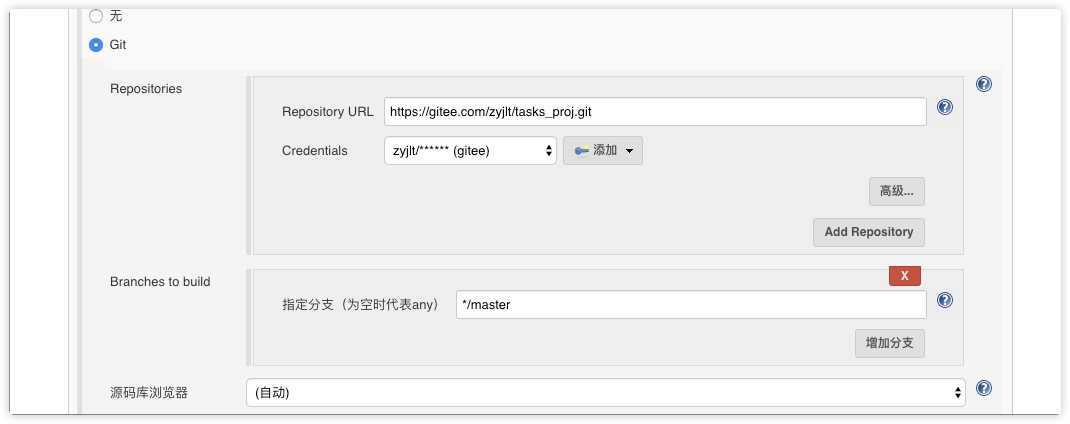The image size is (1070, 424).
Task: Open help for the Repositories section
Action: pos(983,84)
